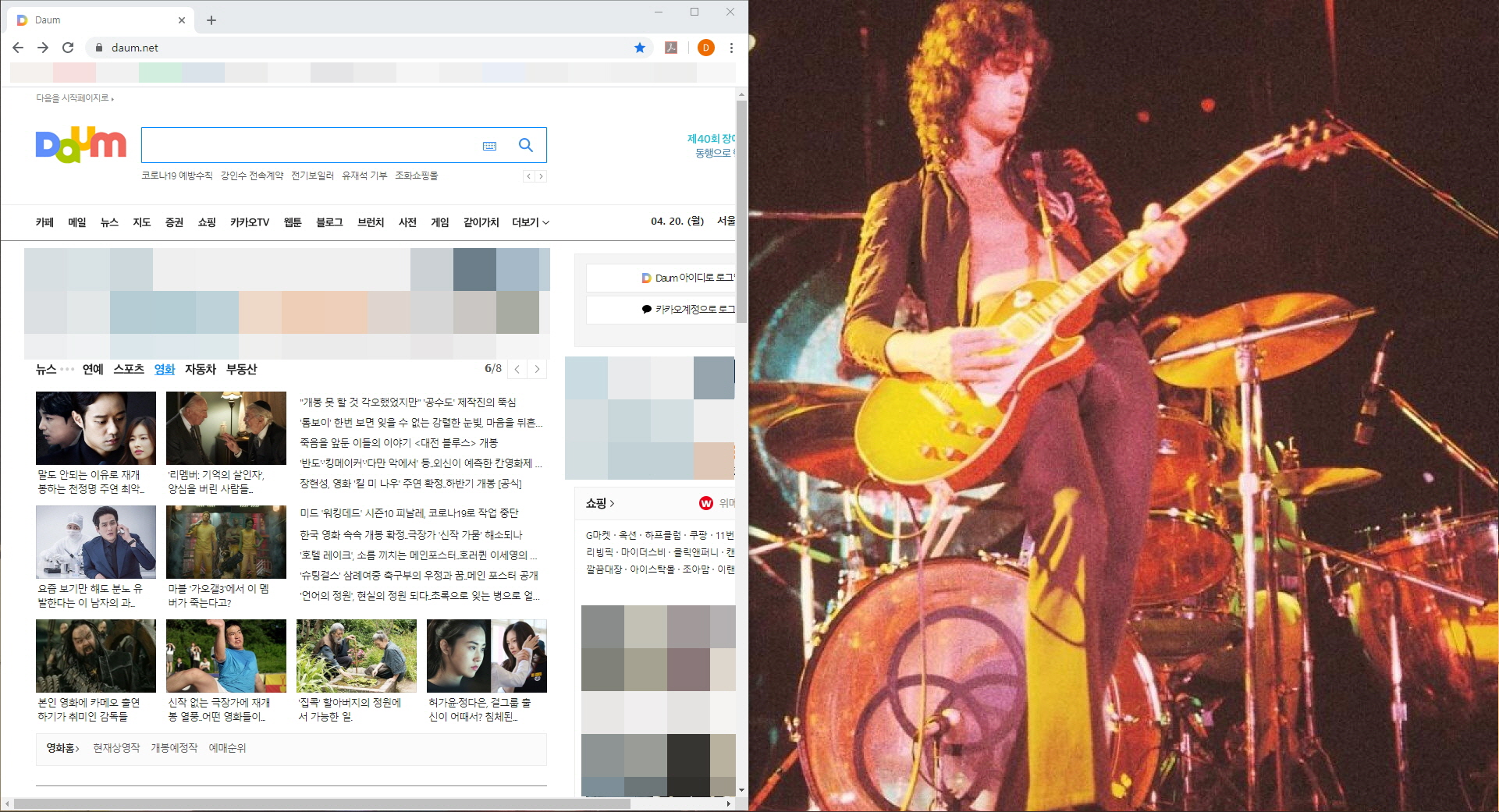This screenshot has height=812, width=1499.
Task: Click the browser back arrow
Action: point(18,48)
